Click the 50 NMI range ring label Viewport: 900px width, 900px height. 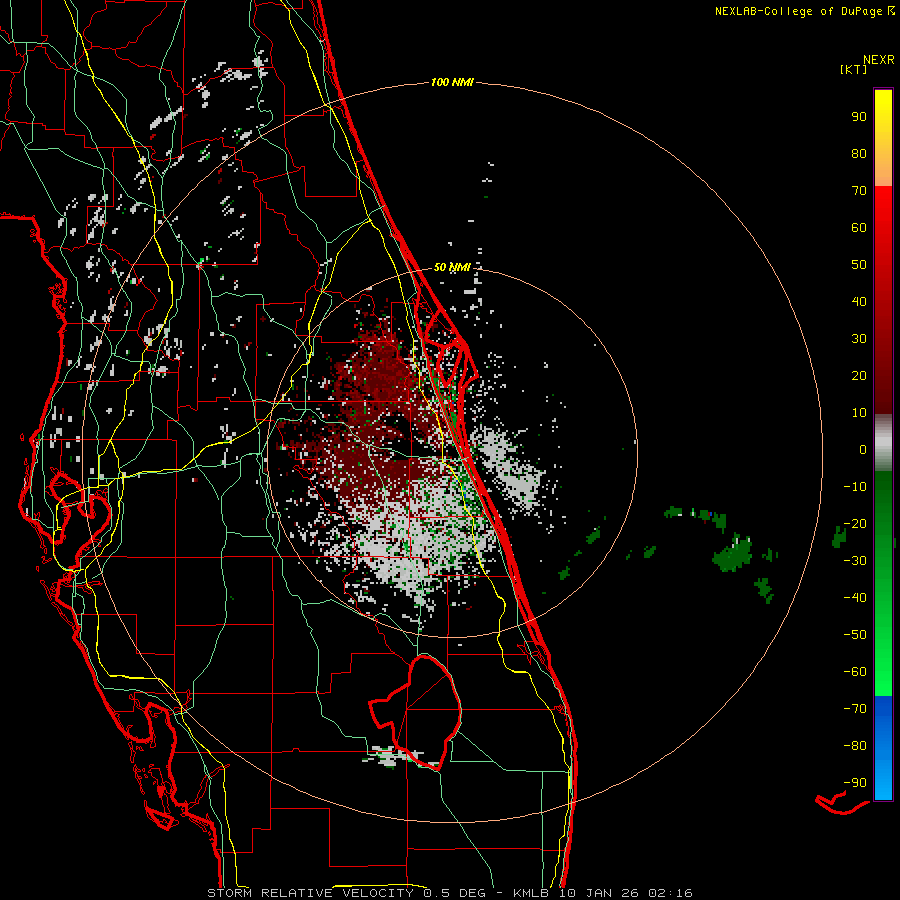coord(452,267)
